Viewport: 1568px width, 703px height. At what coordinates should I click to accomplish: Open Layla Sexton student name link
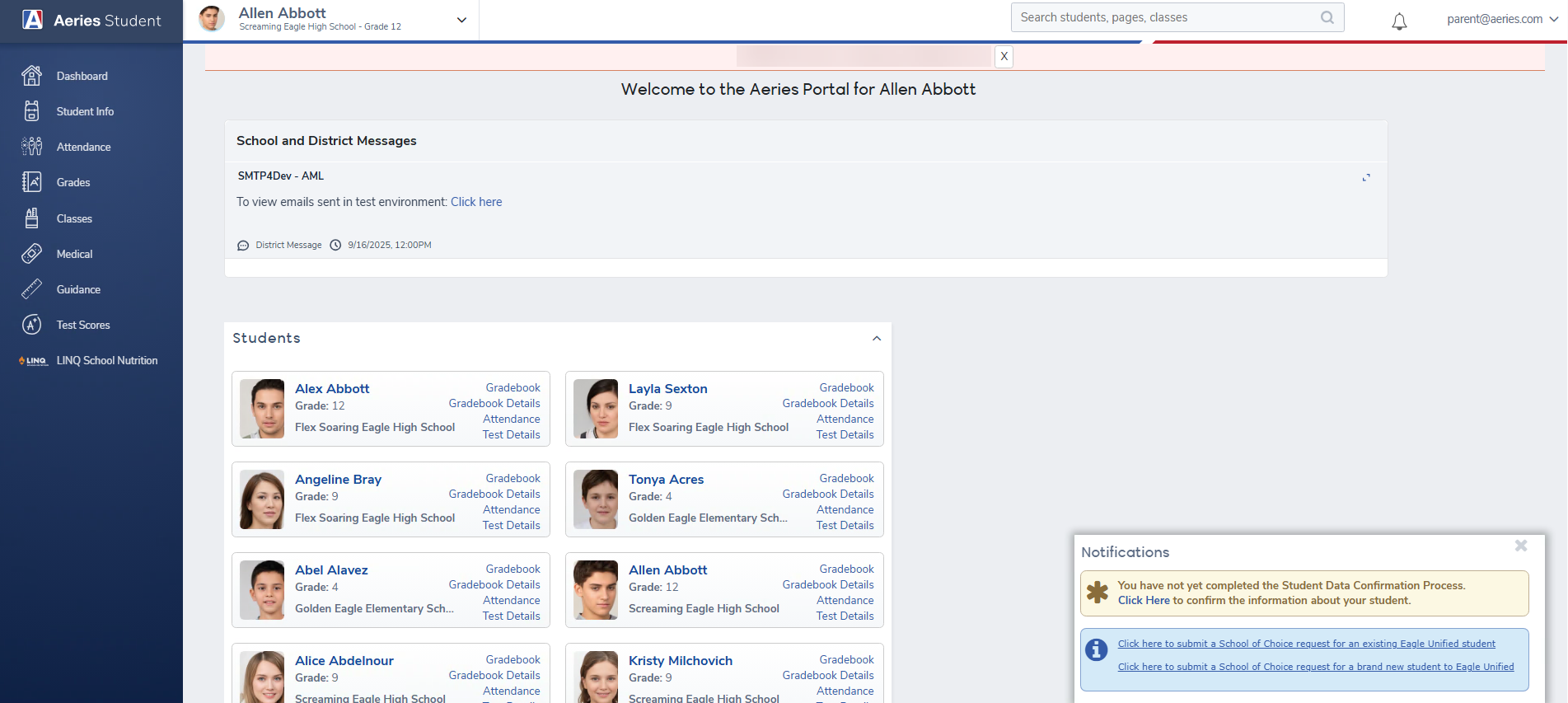coord(667,389)
